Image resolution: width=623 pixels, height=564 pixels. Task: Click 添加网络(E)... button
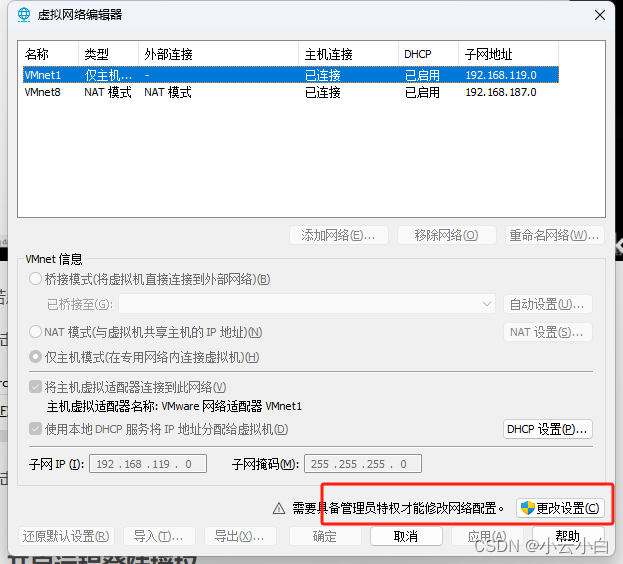[339, 235]
